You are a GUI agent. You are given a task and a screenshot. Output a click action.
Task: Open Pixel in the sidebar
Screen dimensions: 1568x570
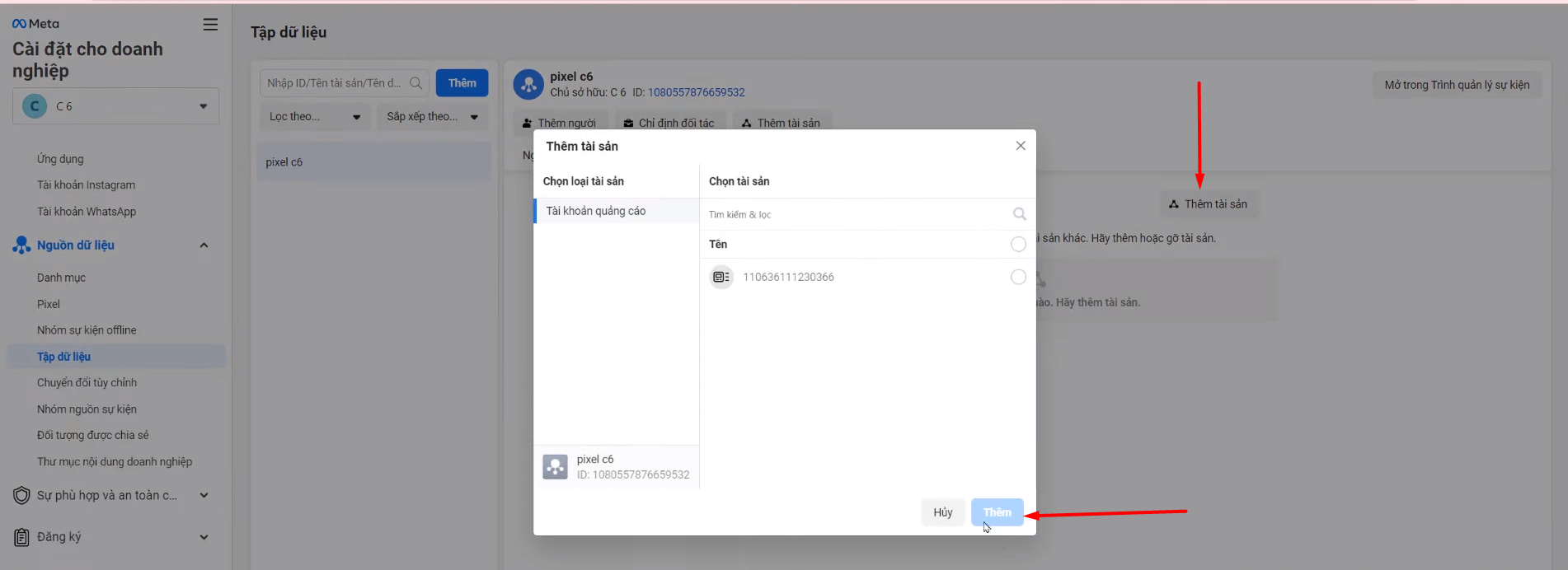coord(49,304)
